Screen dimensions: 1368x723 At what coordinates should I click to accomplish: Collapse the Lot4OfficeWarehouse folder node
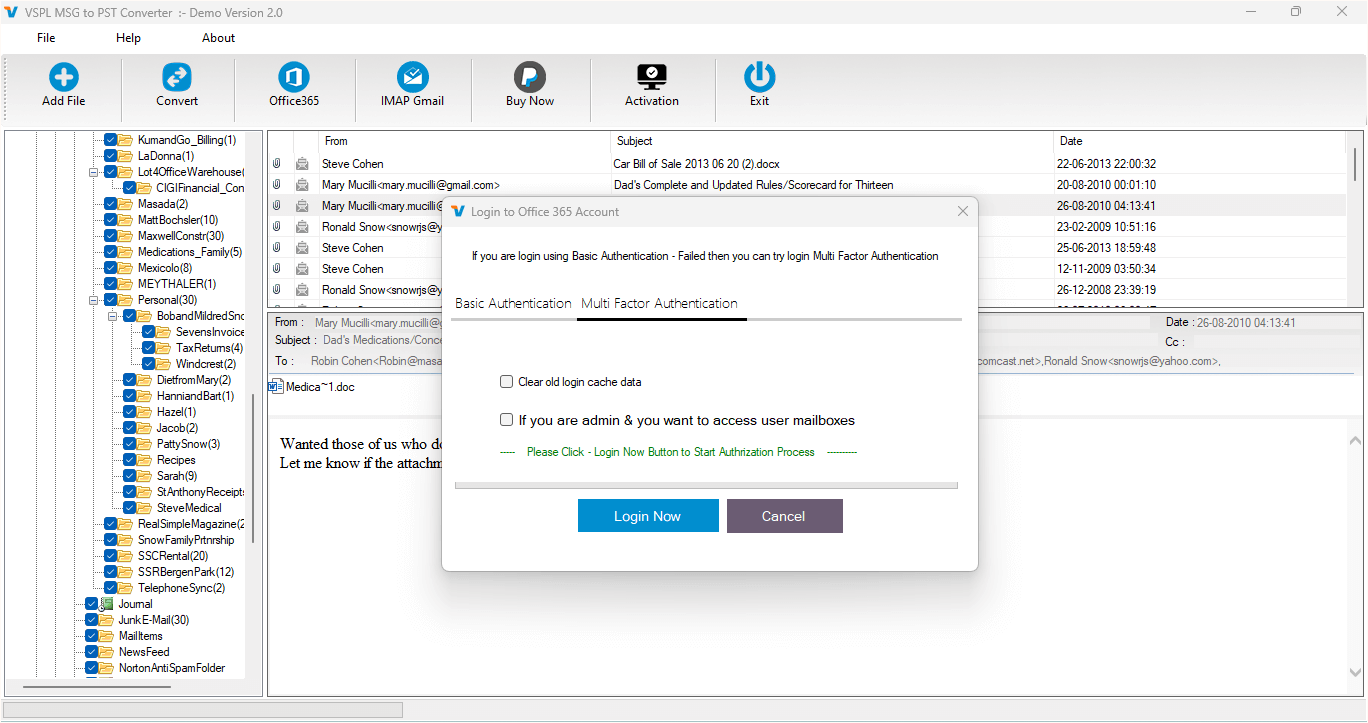tap(93, 172)
